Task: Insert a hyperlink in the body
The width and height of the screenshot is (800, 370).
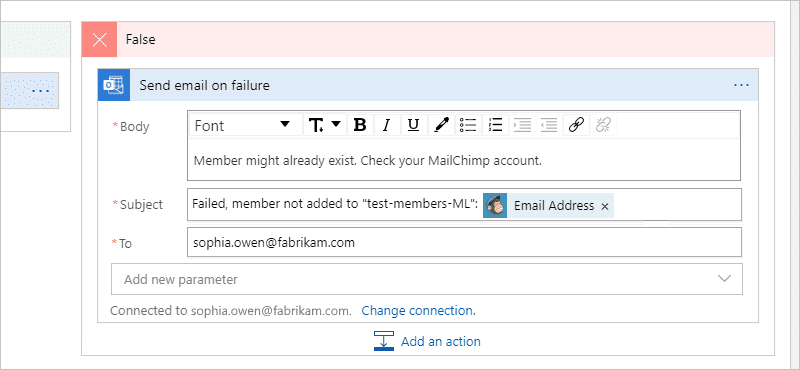Action: pyautogui.click(x=576, y=125)
